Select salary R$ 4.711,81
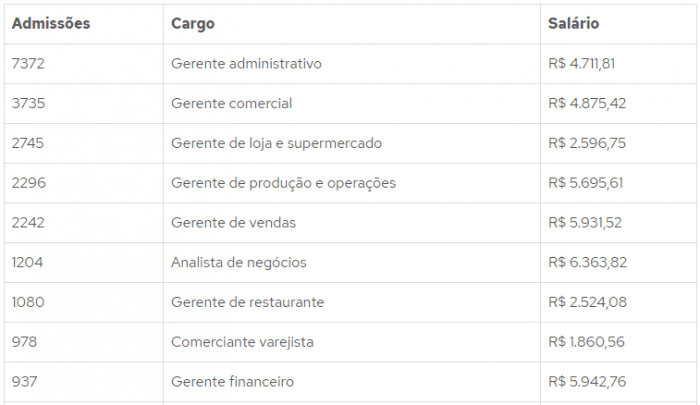Screen dimensions: 700x405 point(582,63)
